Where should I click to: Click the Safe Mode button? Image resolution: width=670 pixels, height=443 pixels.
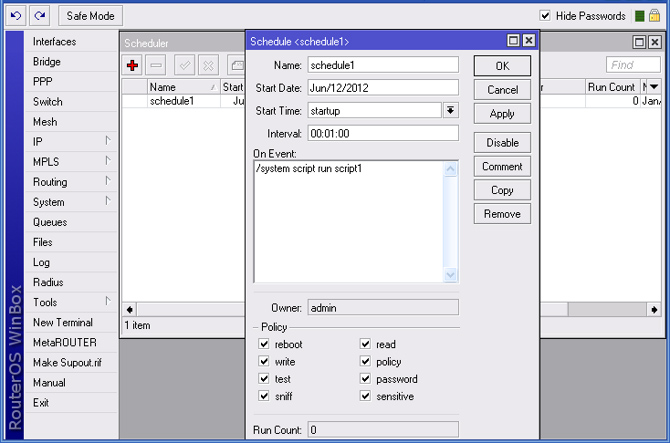[91, 16]
